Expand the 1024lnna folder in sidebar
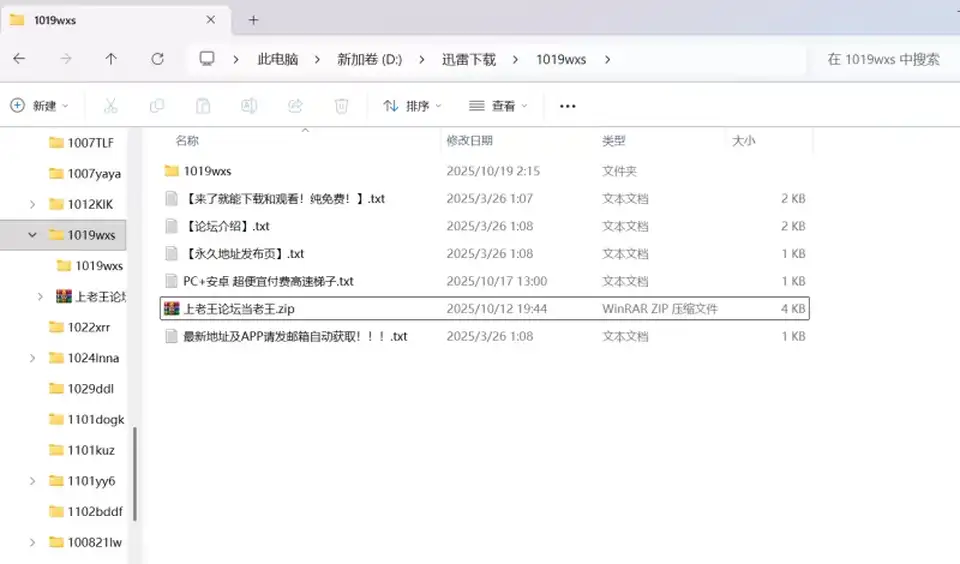Viewport: 960px width, 564px height. point(32,358)
